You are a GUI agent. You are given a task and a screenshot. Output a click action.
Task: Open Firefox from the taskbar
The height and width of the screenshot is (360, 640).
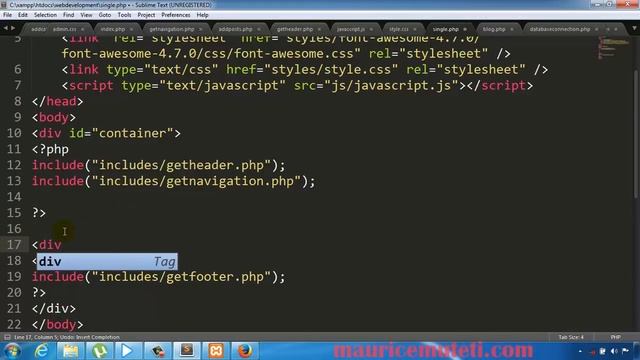tap(244, 351)
